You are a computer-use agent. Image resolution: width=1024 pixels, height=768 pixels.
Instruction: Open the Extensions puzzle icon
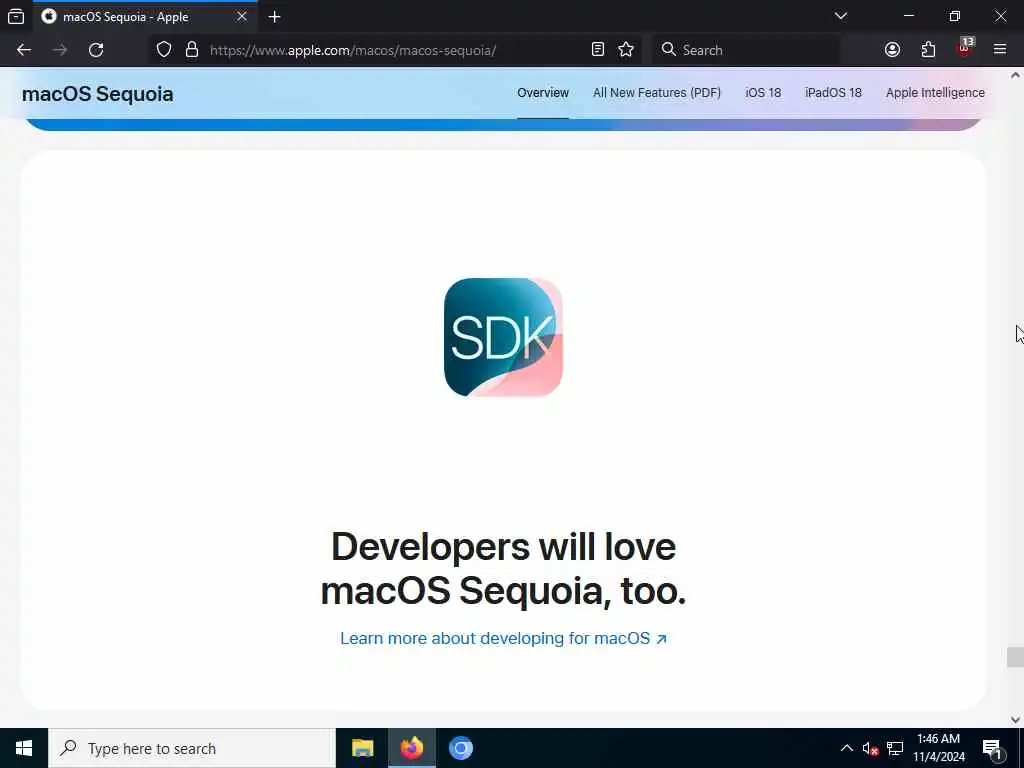928,50
